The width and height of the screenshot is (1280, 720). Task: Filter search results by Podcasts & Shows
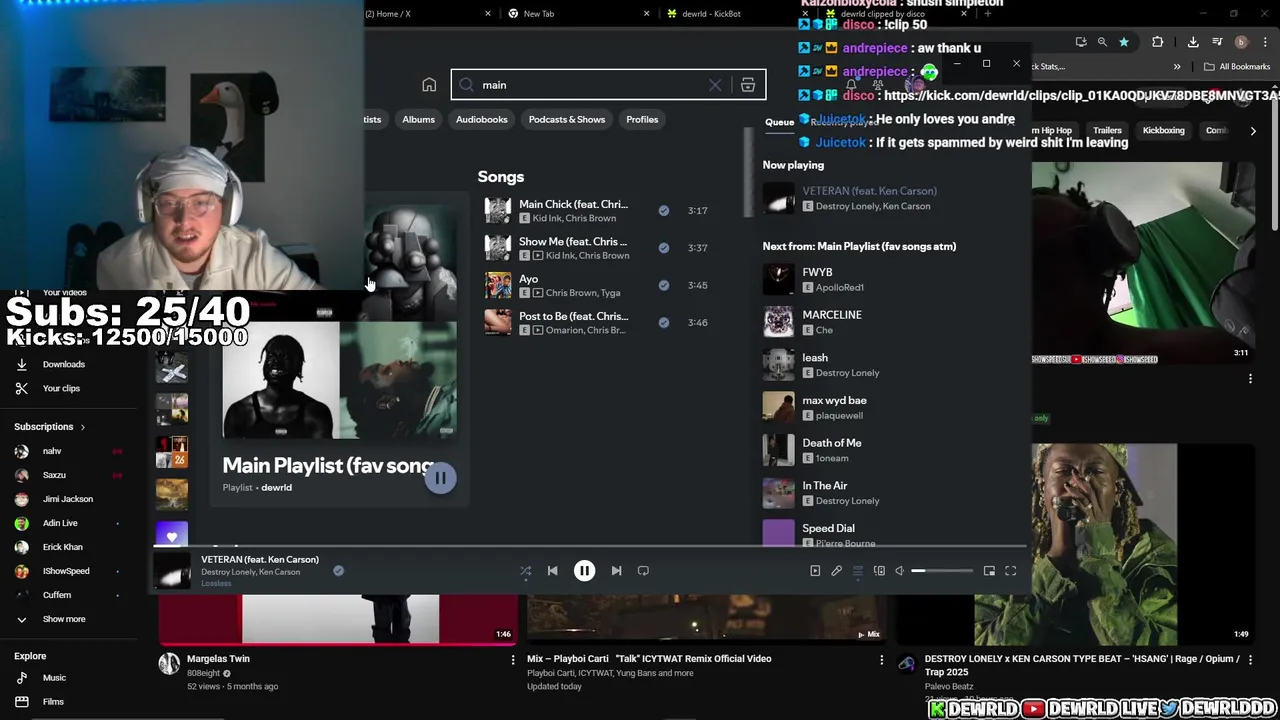click(x=566, y=120)
